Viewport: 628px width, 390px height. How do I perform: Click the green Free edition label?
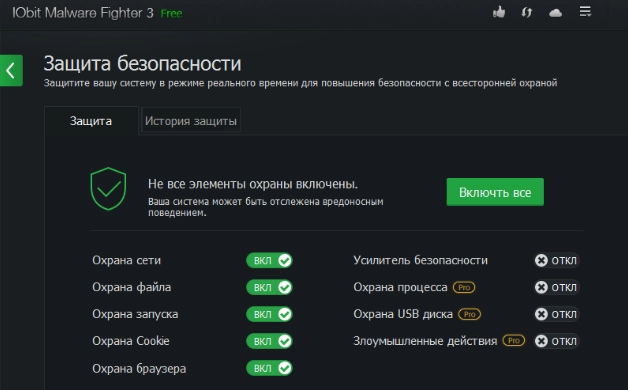(x=171, y=14)
